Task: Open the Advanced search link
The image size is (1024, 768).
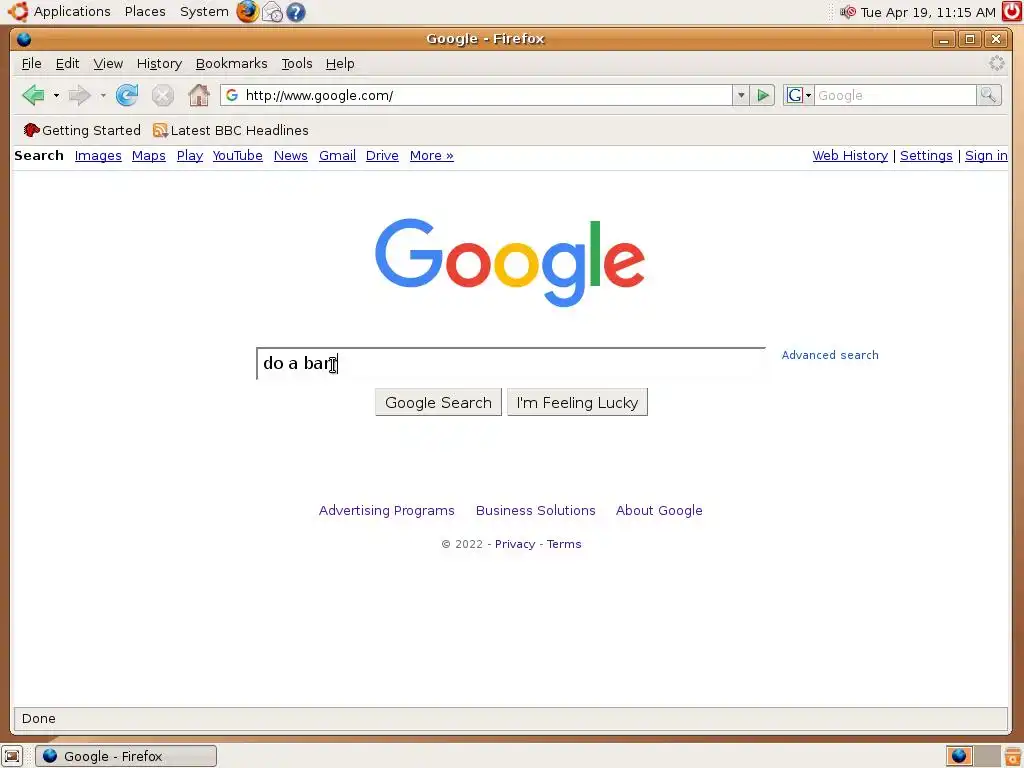Action: point(830,355)
